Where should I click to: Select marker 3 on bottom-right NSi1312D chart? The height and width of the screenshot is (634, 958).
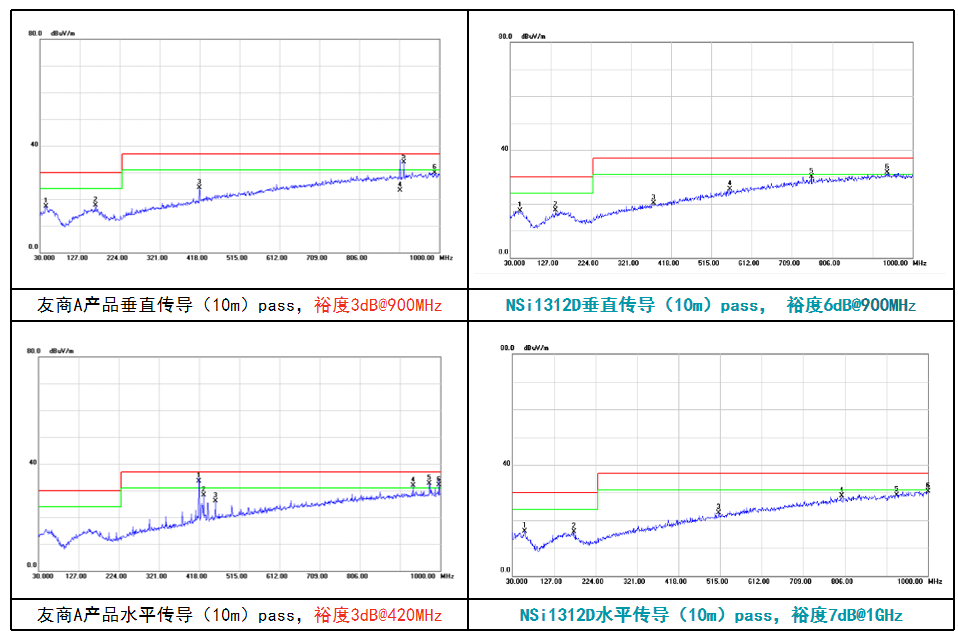coord(718,512)
